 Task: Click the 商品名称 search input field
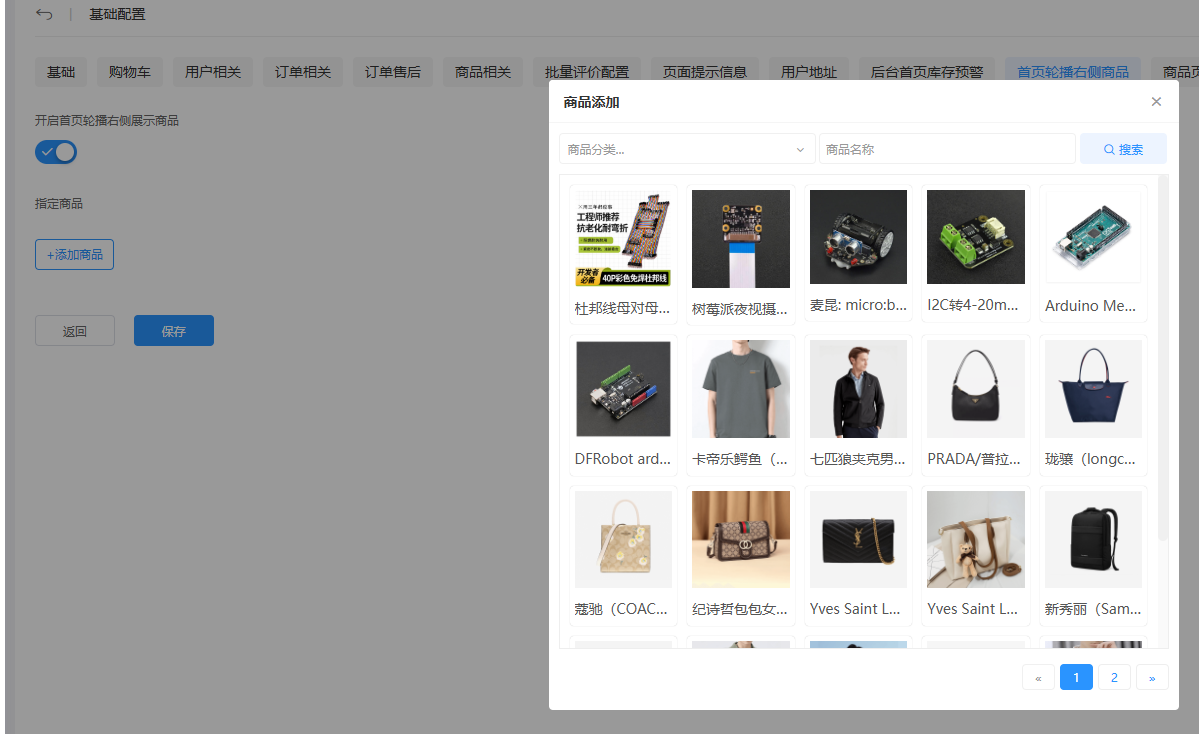pyautogui.click(x=947, y=147)
